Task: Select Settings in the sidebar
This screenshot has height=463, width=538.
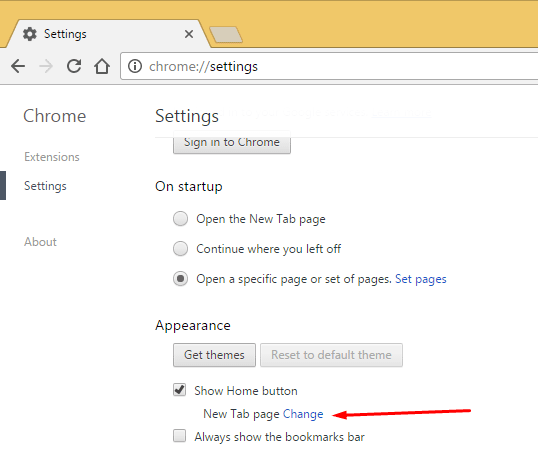Action: tap(45, 186)
